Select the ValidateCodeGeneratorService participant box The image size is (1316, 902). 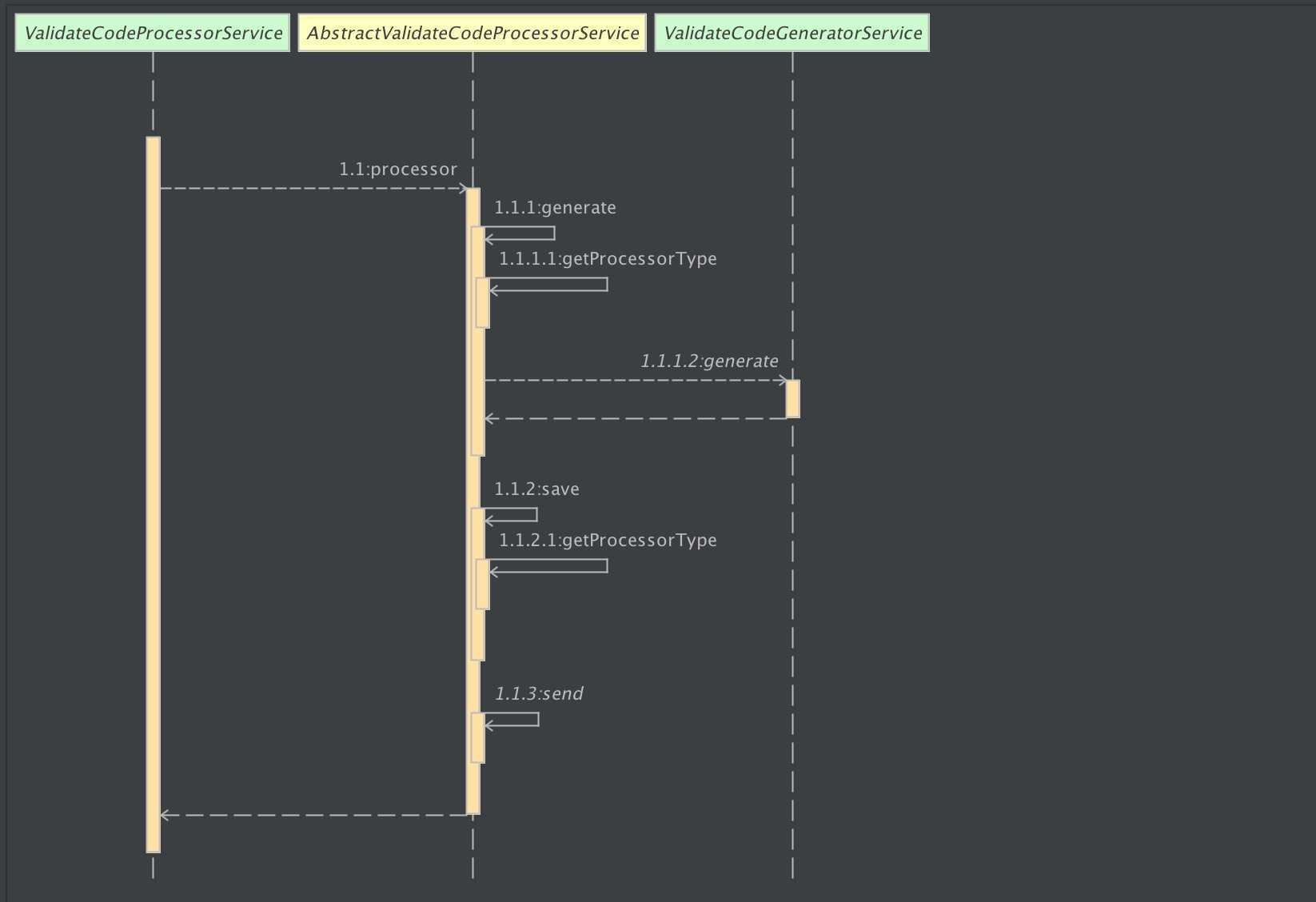[792, 33]
